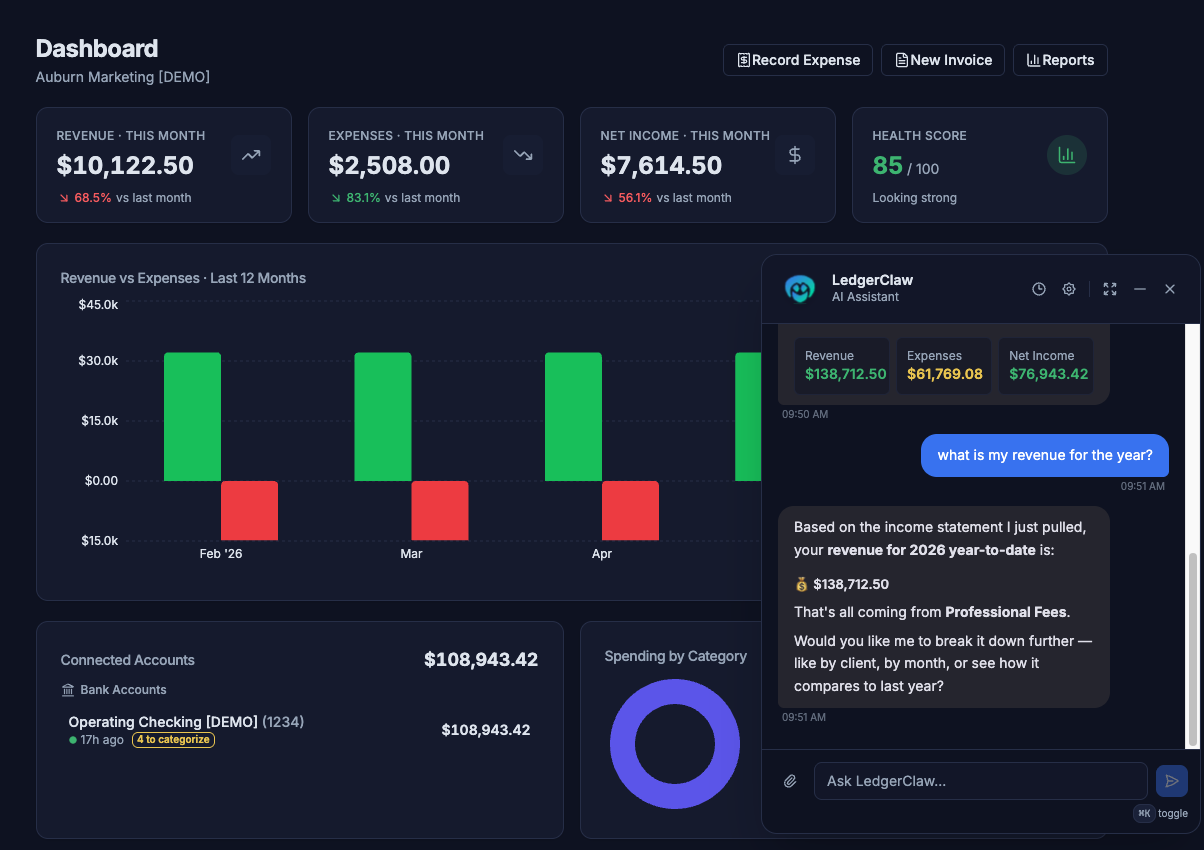Click the Looking strong health label

(x=914, y=198)
